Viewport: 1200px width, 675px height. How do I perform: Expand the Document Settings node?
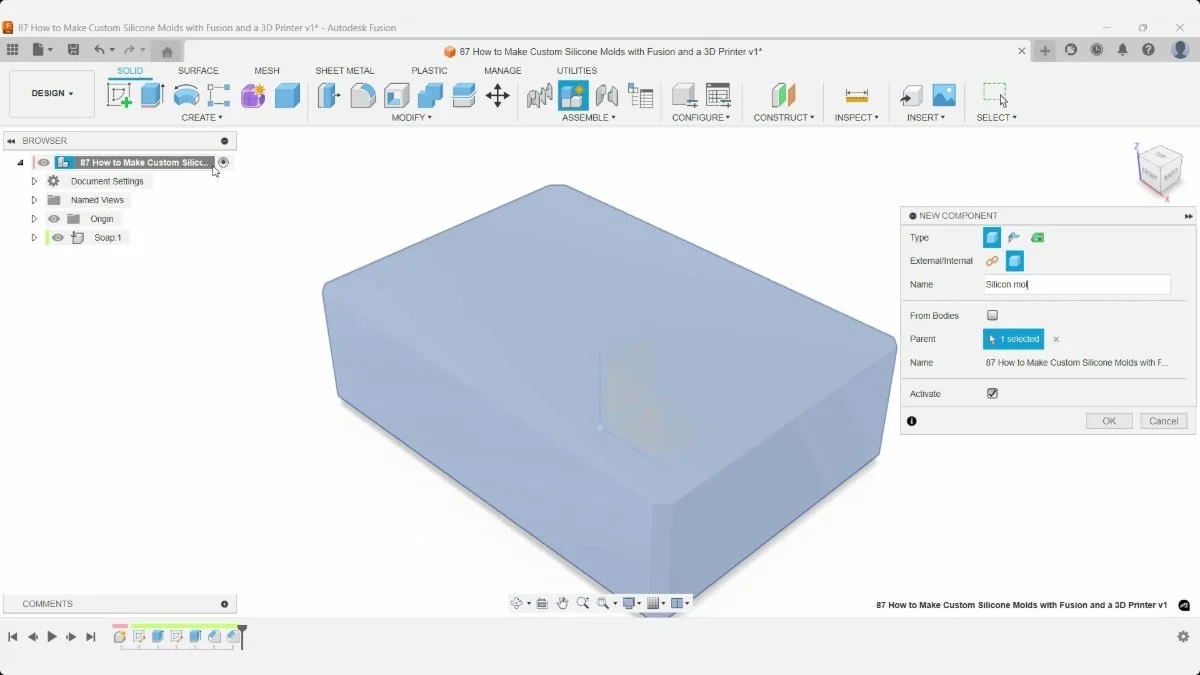[x=34, y=181]
